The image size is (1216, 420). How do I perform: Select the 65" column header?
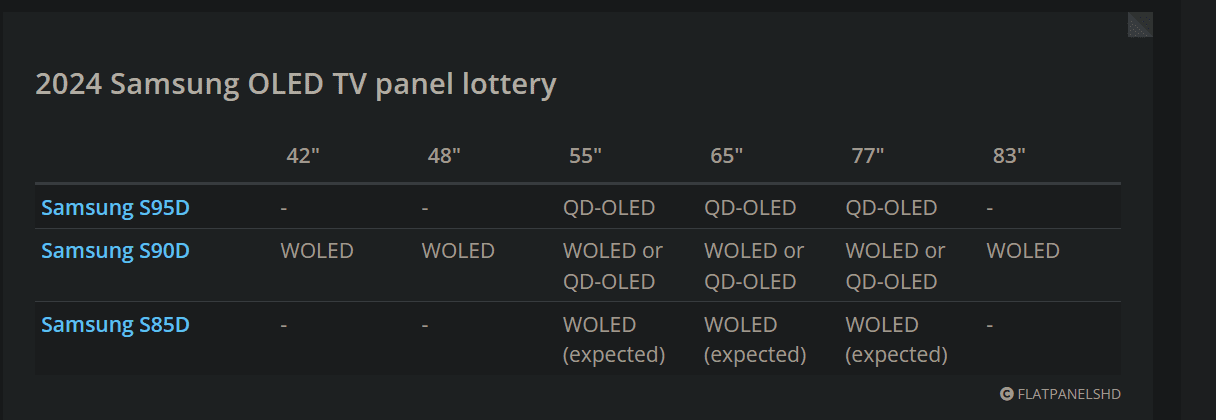[726, 156]
